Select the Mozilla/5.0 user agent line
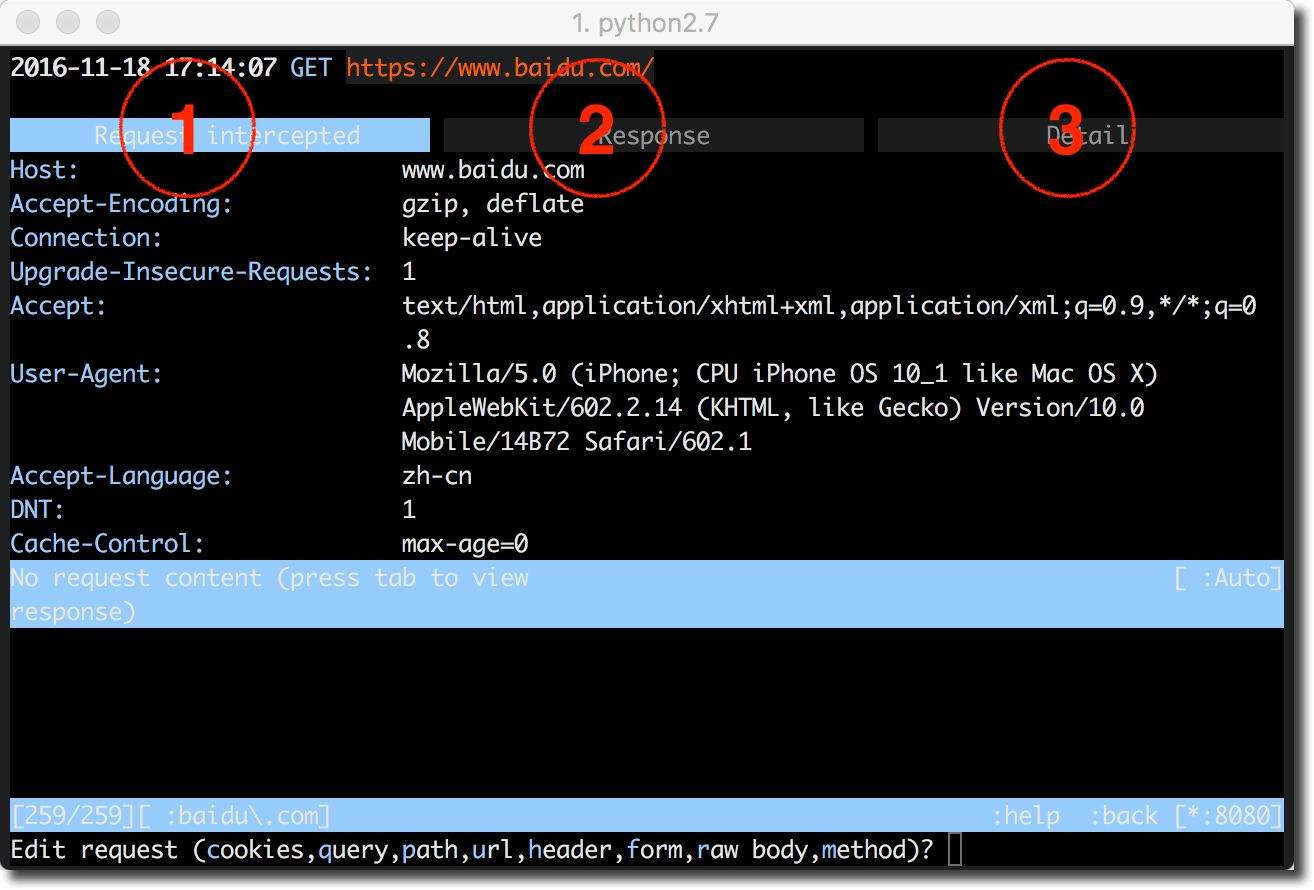Image resolution: width=1314 pixels, height=890 pixels. click(780, 374)
